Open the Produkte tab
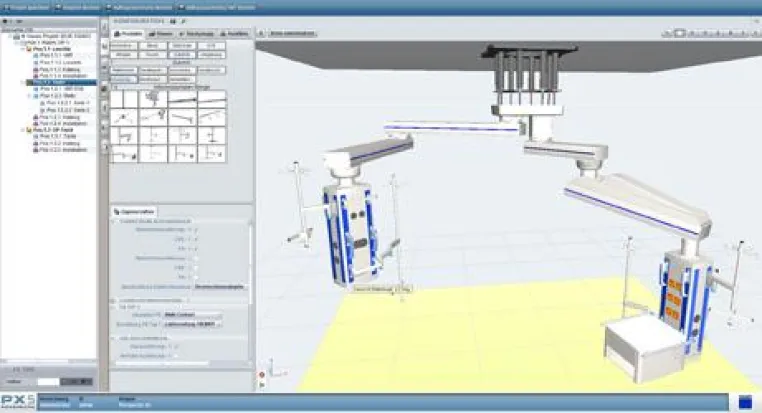 (128, 34)
